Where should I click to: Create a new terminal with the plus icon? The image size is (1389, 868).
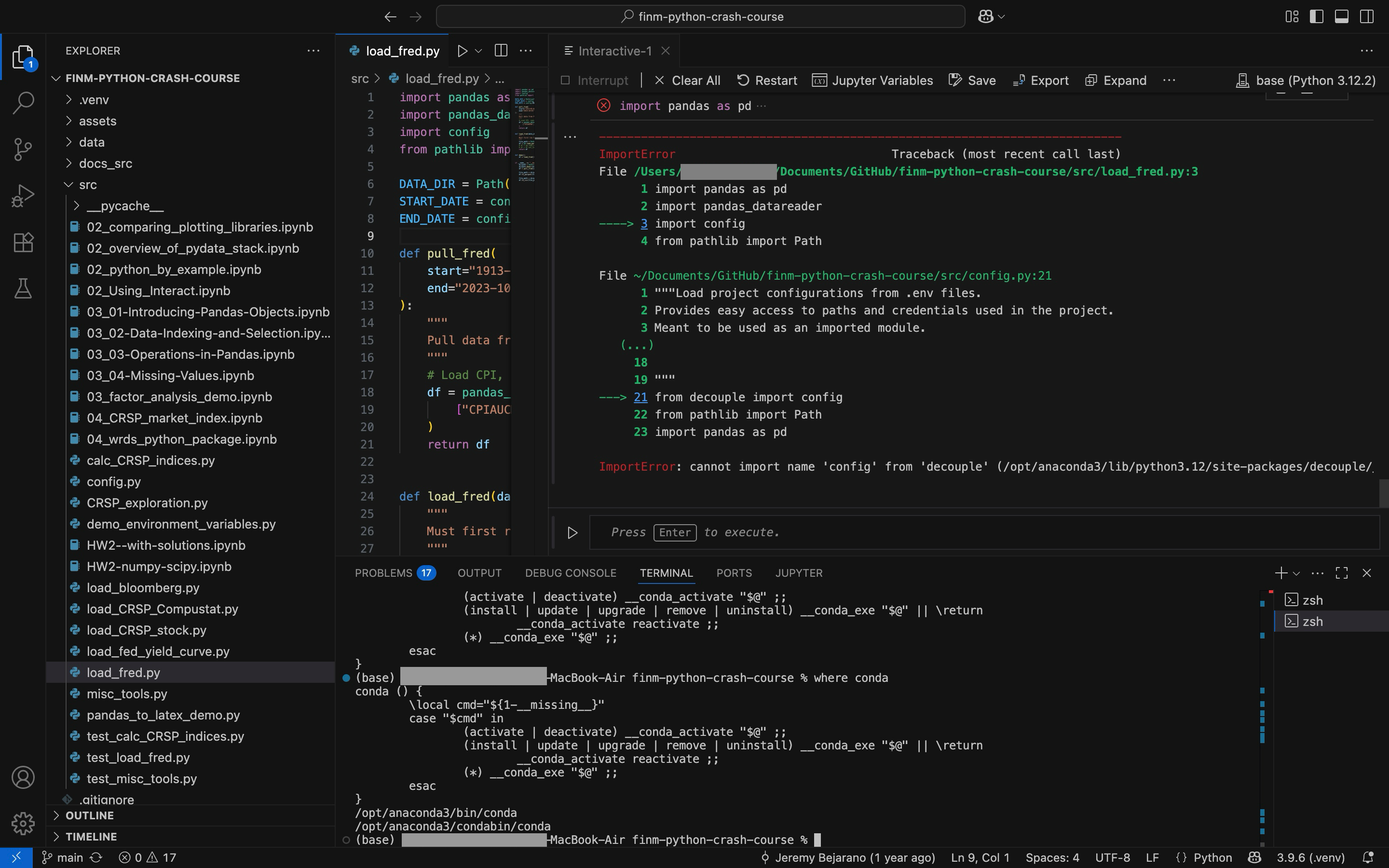(1280, 573)
